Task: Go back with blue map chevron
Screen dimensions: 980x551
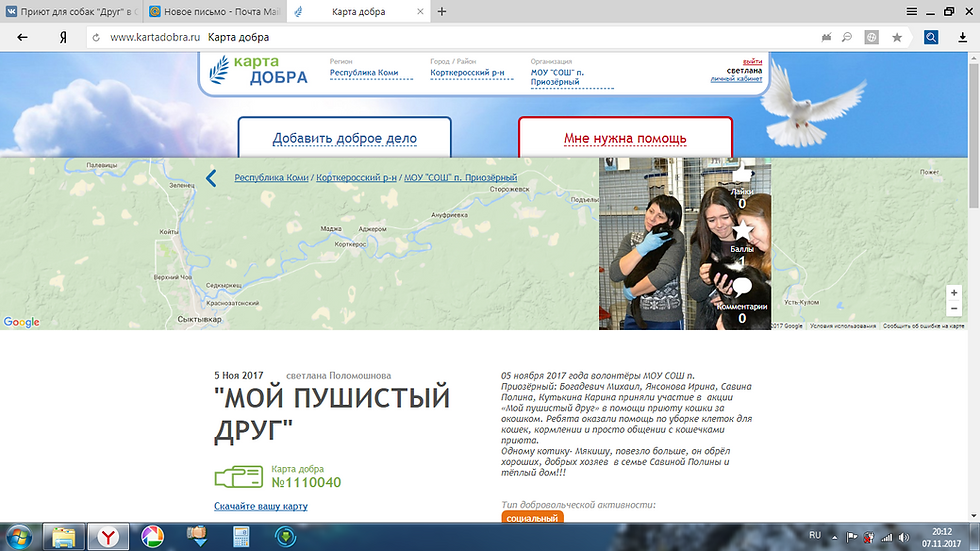Action: 211,178
